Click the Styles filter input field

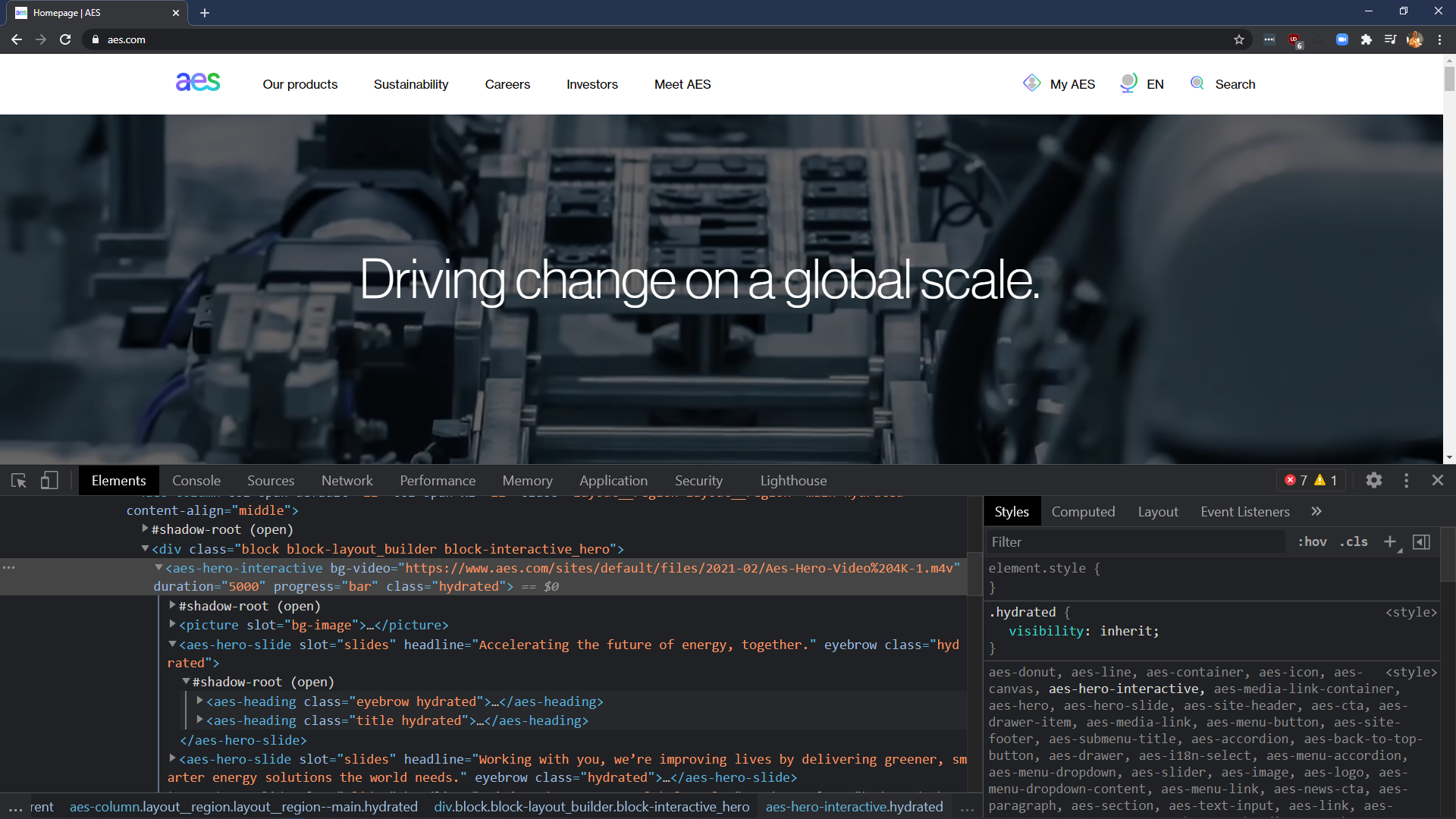tap(1134, 541)
